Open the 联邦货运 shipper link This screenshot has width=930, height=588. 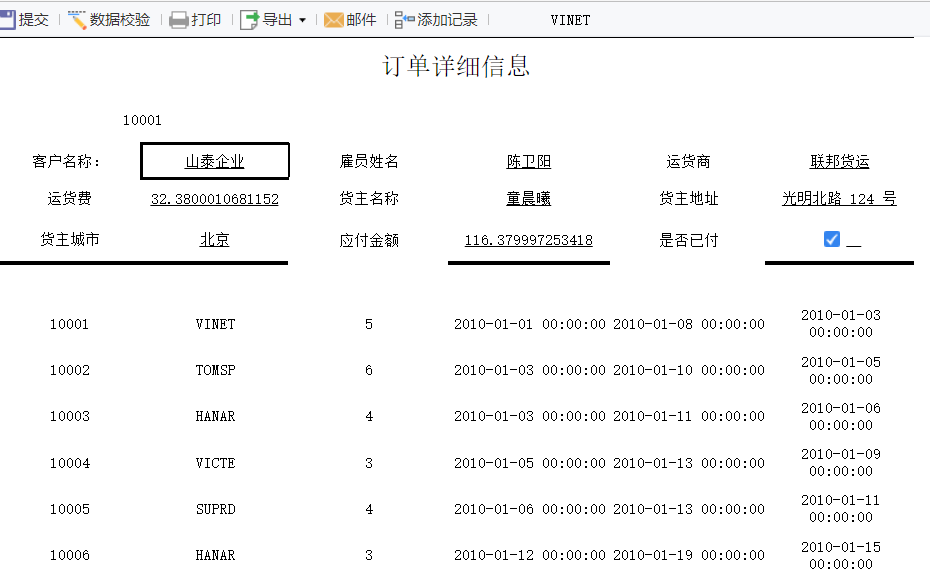coord(839,161)
